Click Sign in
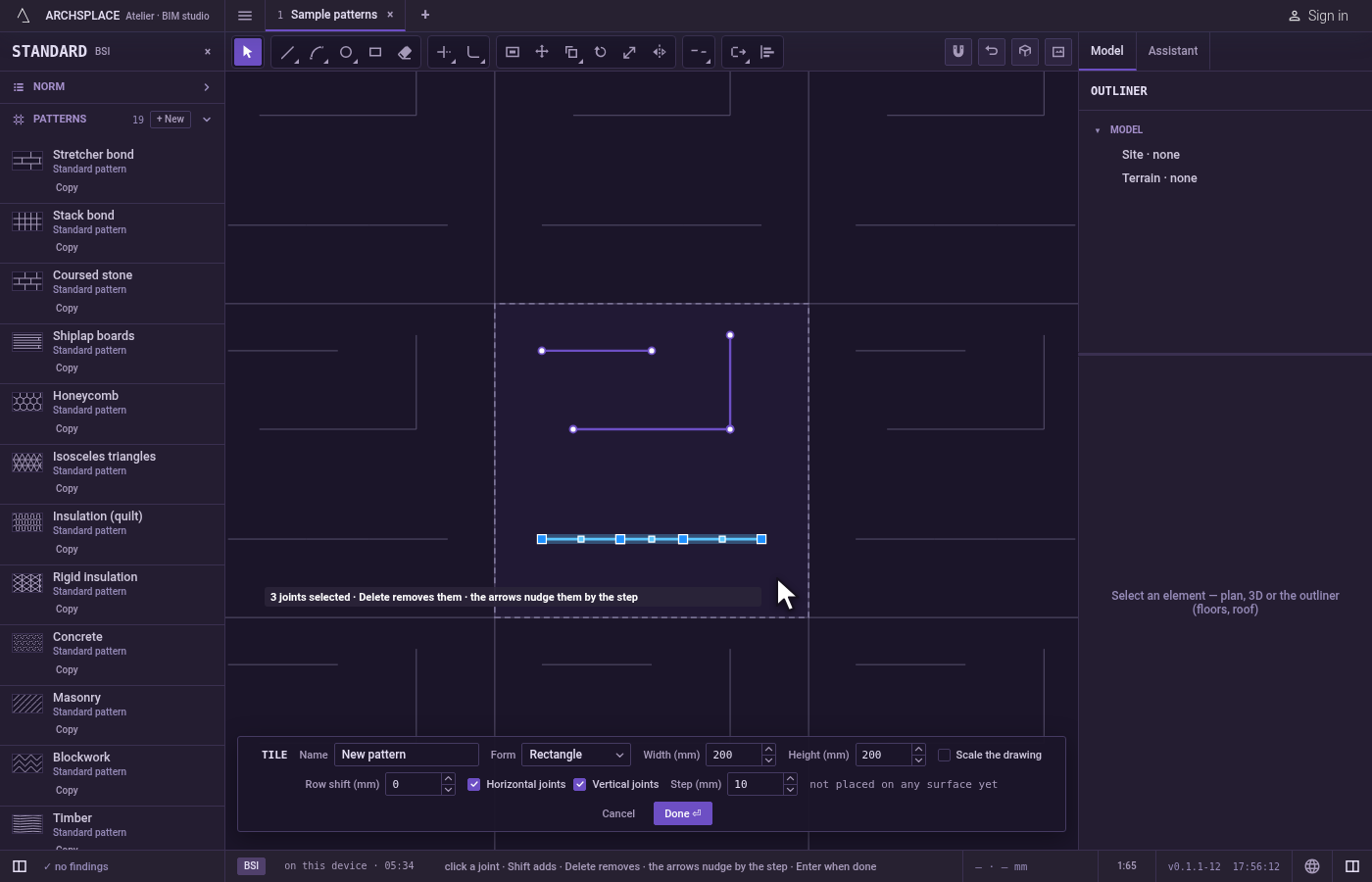Viewport: 1372px width, 882px height. pos(1318,16)
